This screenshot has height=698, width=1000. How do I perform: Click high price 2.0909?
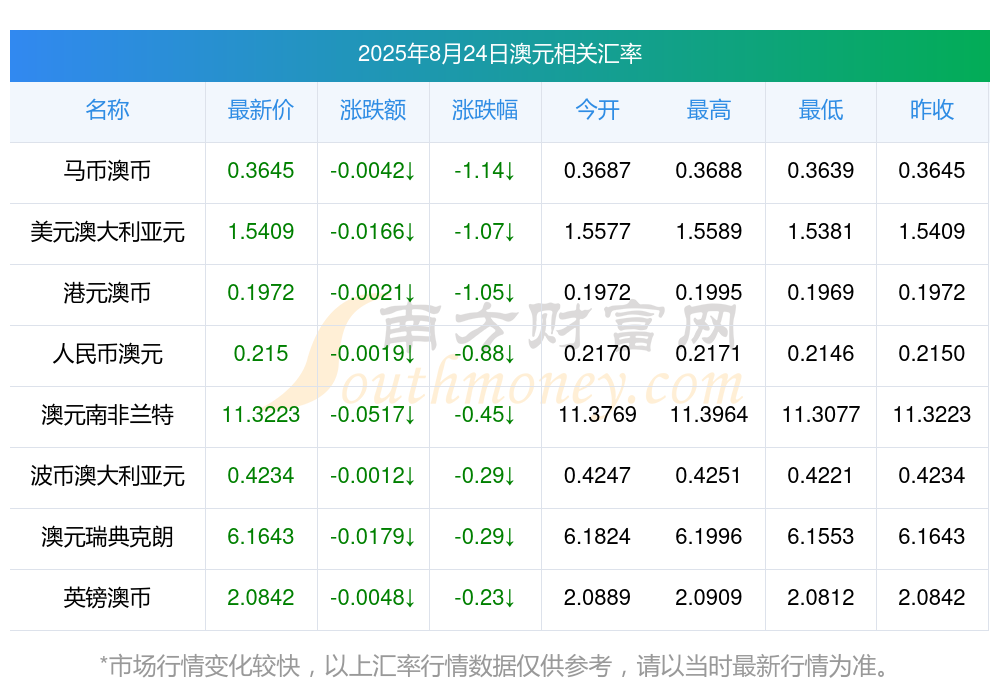tap(709, 598)
